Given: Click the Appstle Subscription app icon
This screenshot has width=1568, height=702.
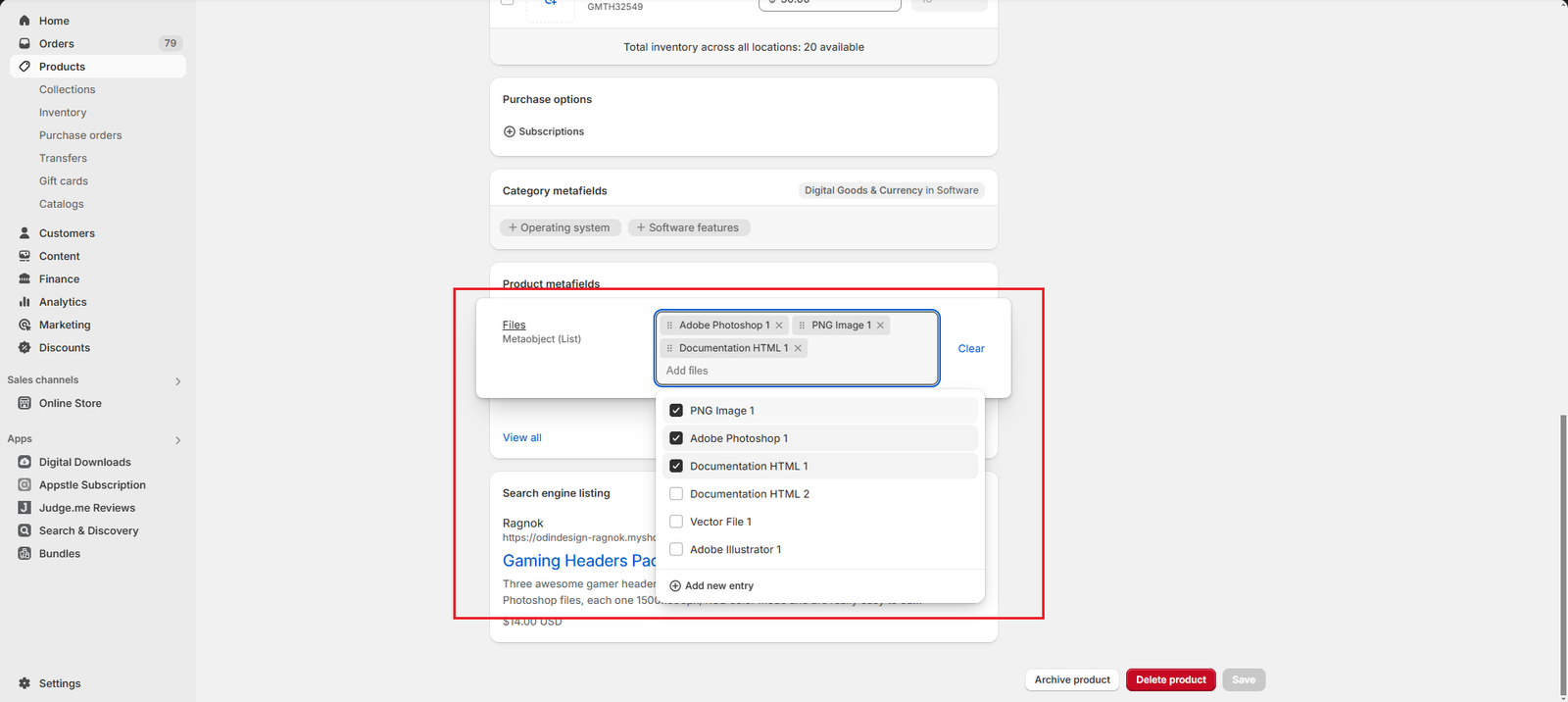Looking at the screenshot, I should pyautogui.click(x=24, y=485).
